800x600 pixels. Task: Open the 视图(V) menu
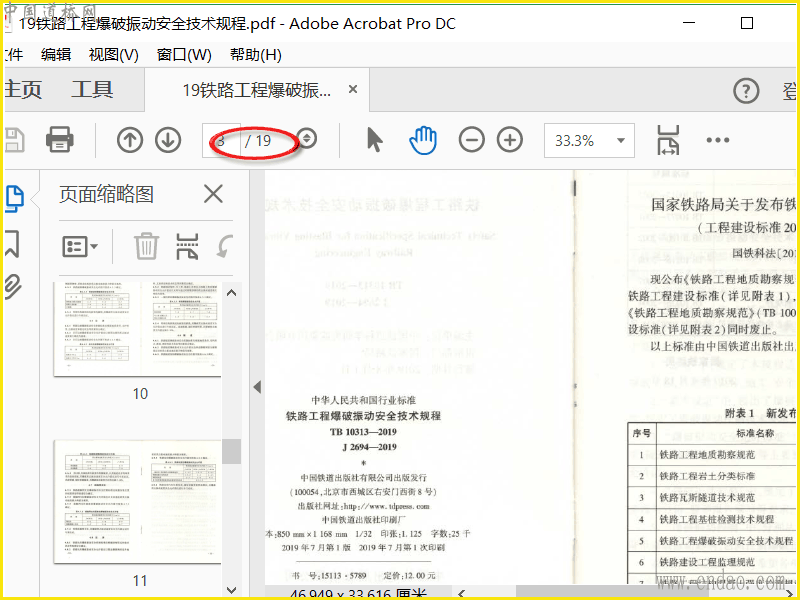113,55
